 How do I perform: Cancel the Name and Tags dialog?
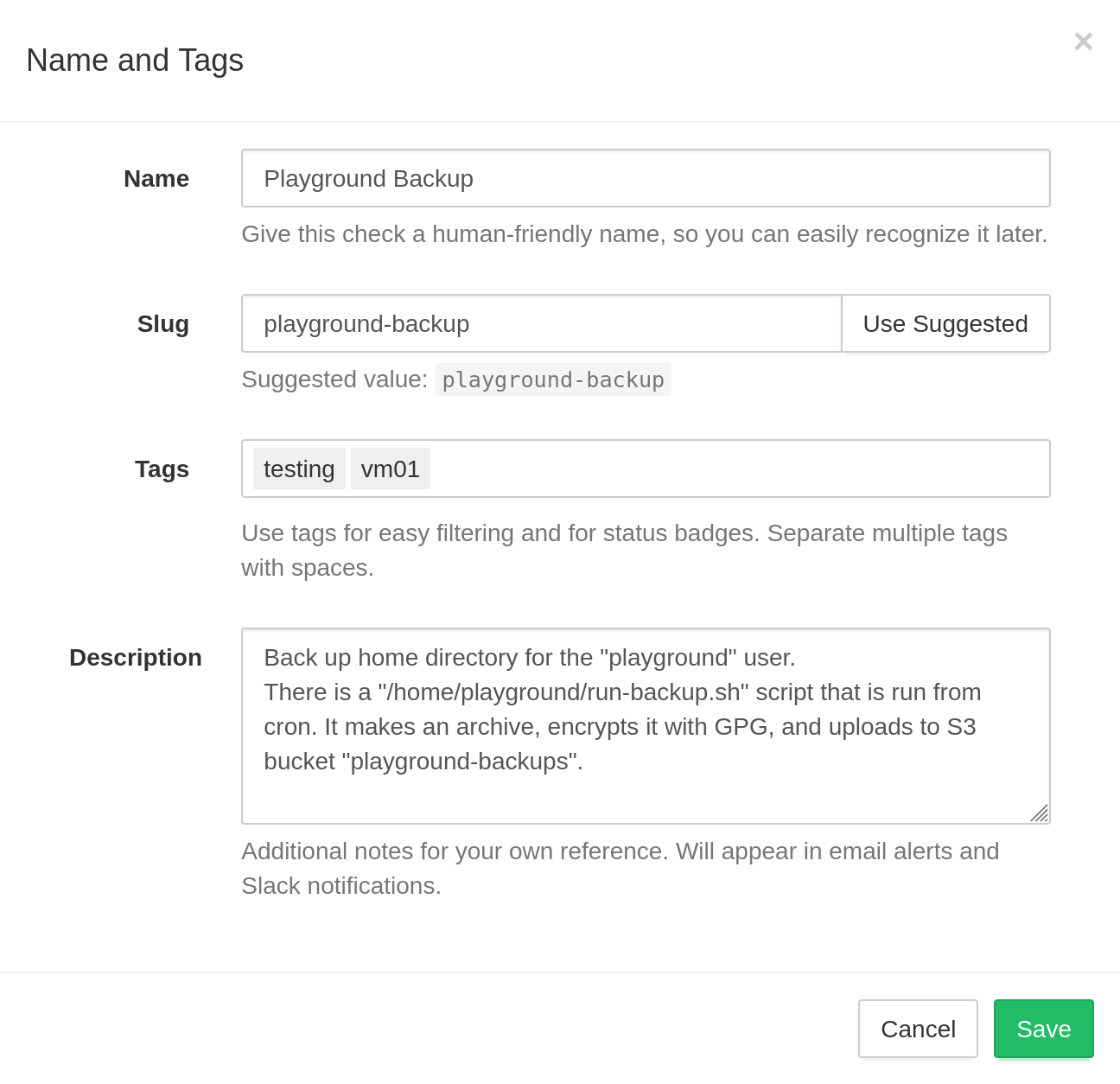pyautogui.click(x=918, y=1029)
